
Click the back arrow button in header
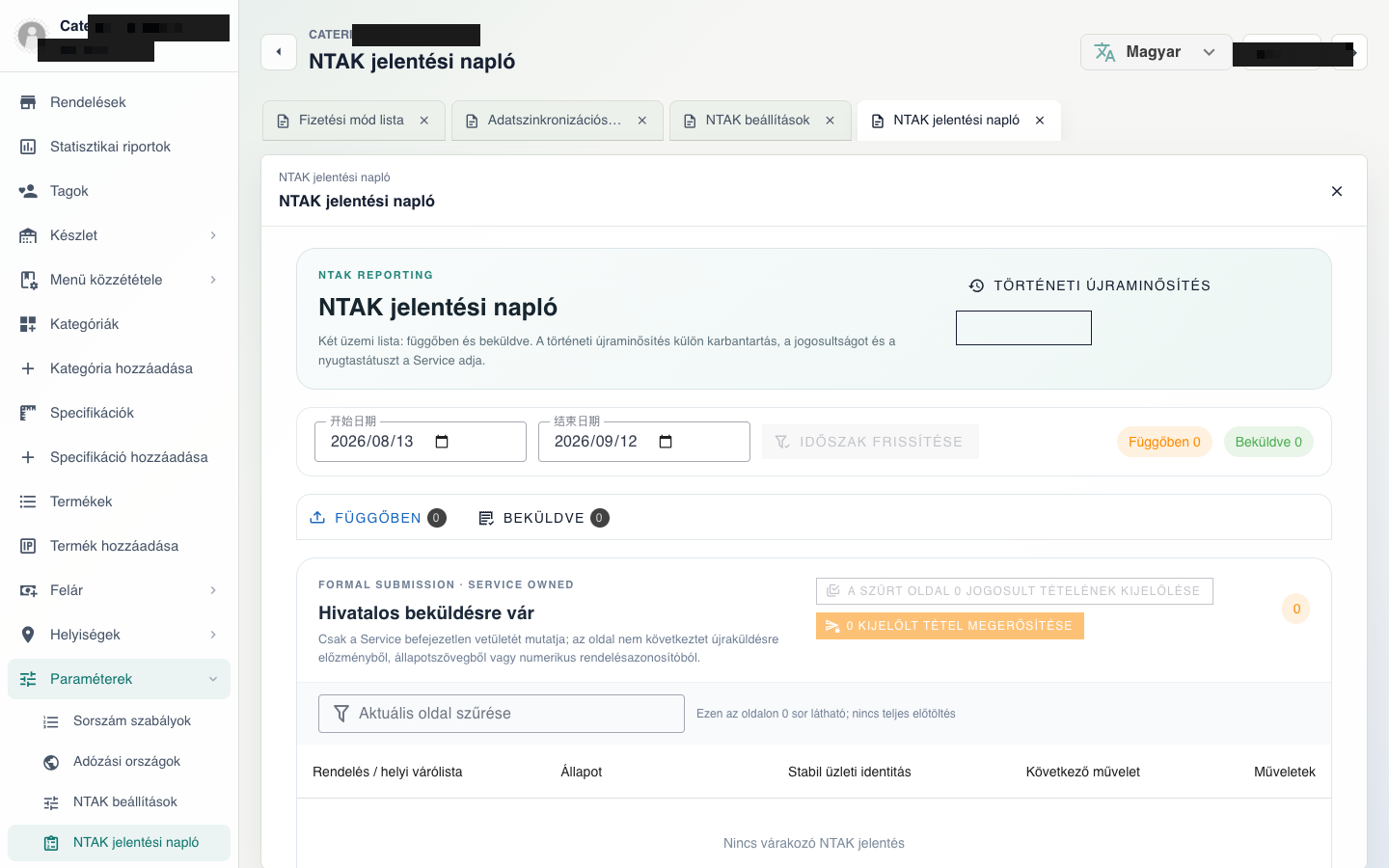279,52
